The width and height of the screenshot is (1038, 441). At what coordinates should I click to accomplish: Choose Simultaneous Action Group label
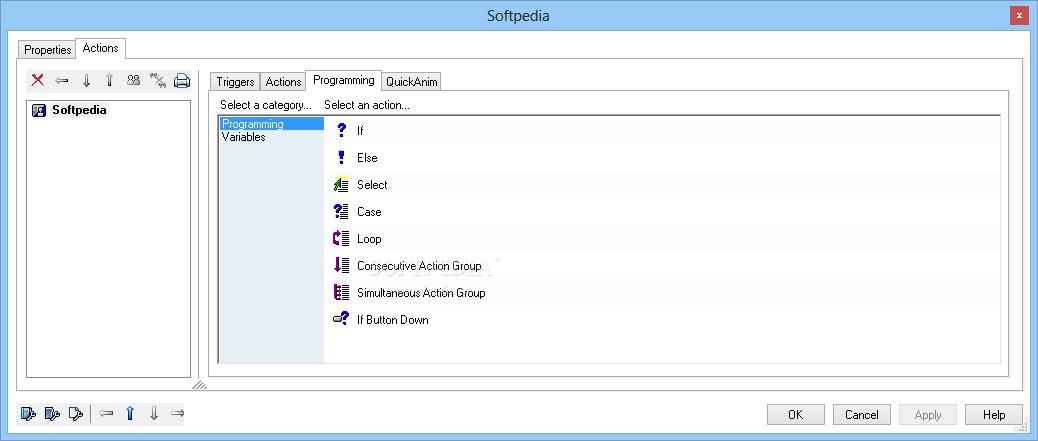coord(421,293)
